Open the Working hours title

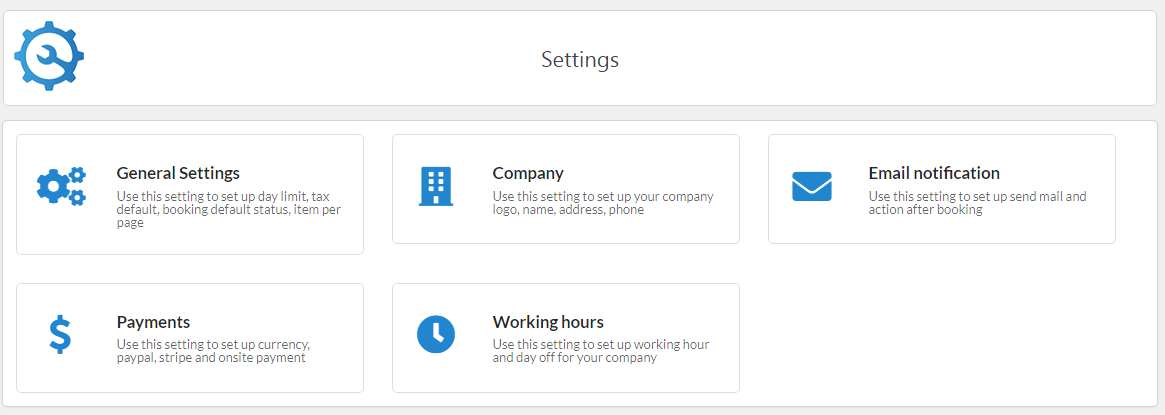[x=548, y=322]
